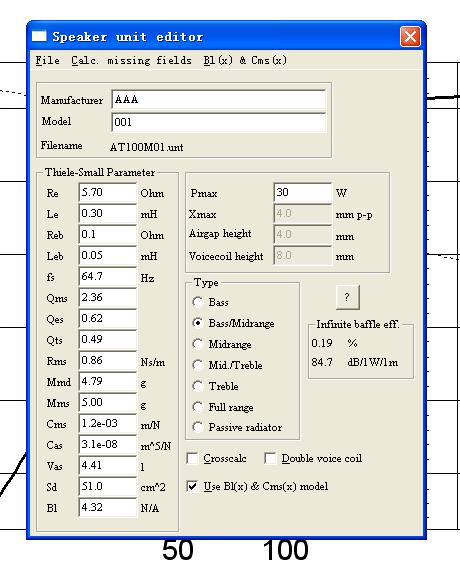The image size is (460, 570).
Task: Click the 0.19 % efficiency value
Action: click(x=335, y=343)
